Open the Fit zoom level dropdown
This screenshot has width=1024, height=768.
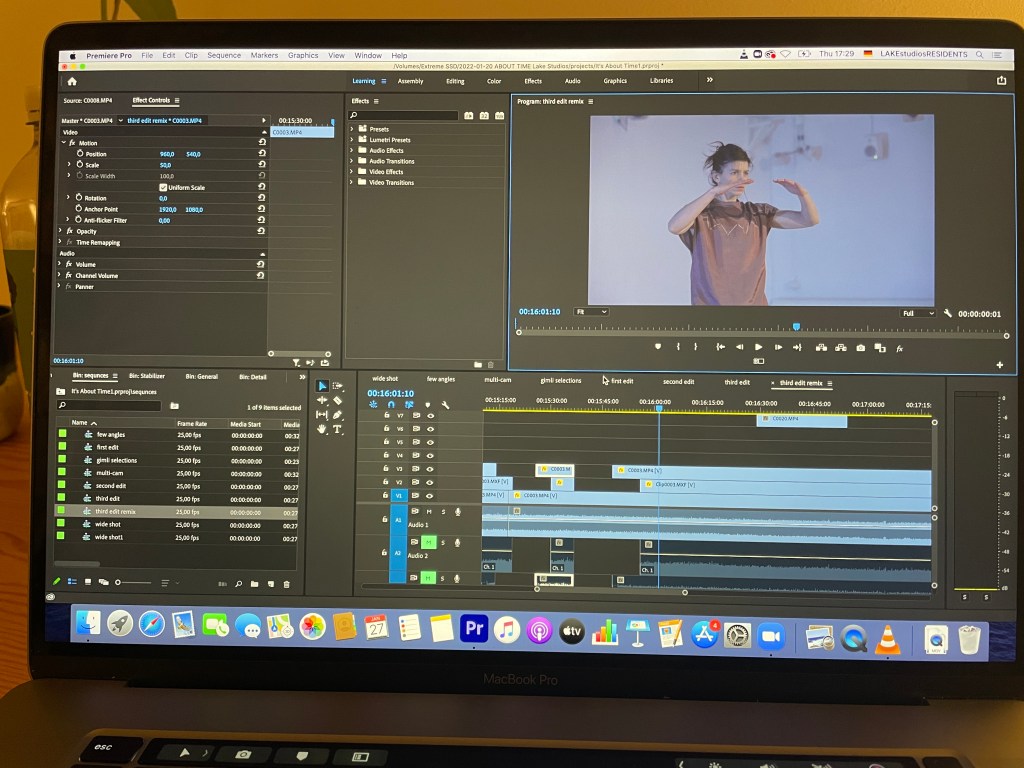point(590,312)
